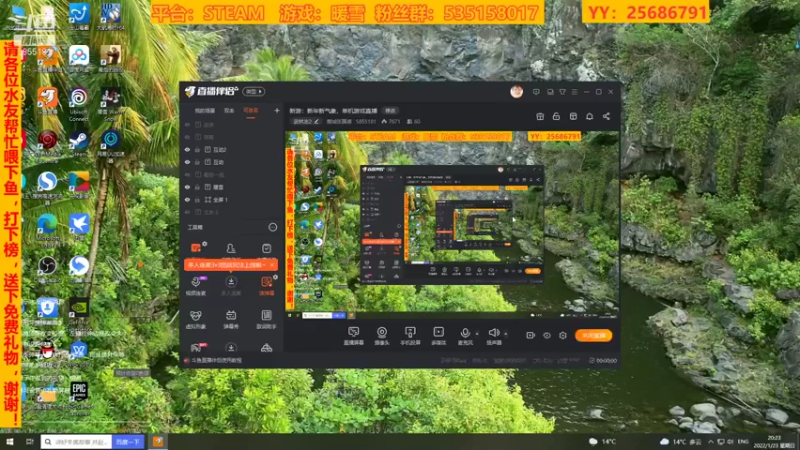Add a new scene with plus button

pos(277,110)
